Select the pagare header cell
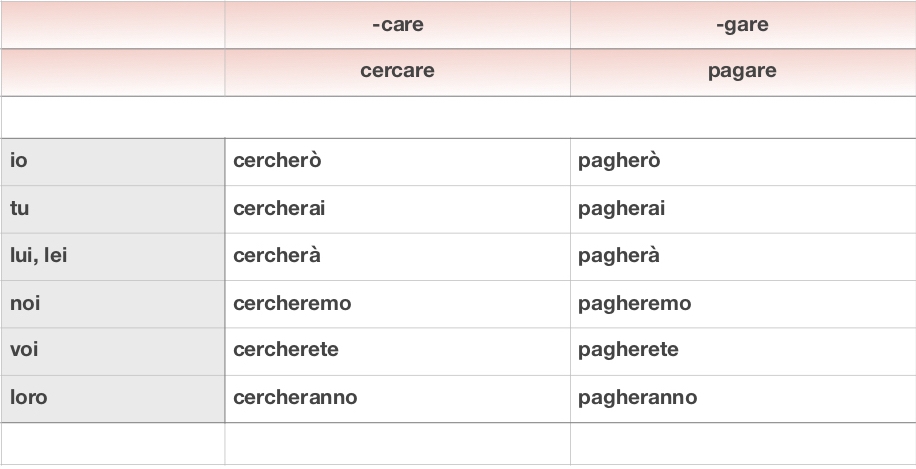Image resolution: width=916 pixels, height=469 pixels. 742,72
